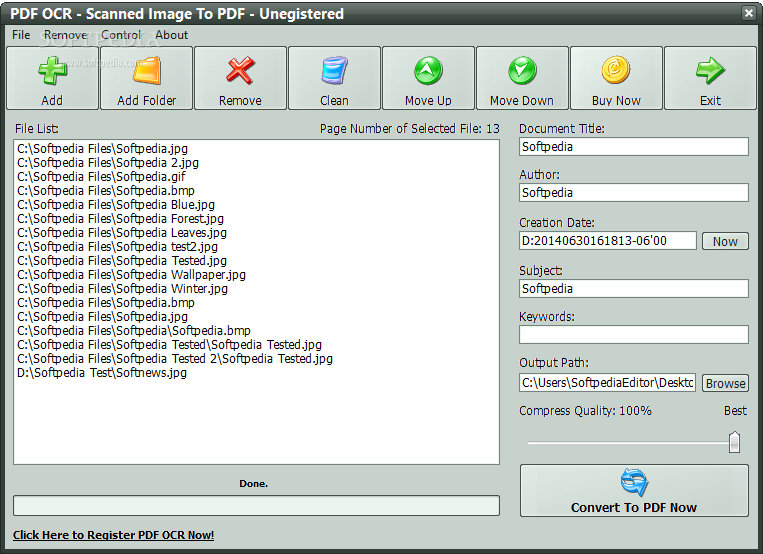This screenshot has width=763, height=554.
Task: Click the Add Folder icon
Action: pyautogui.click(x=146, y=71)
